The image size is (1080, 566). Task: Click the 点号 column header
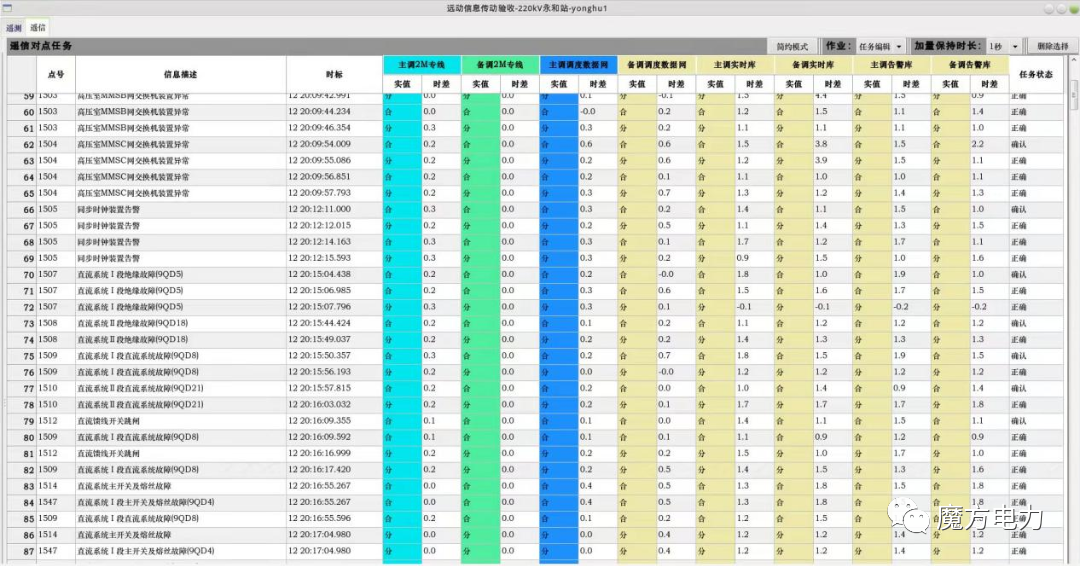(x=56, y=74)
